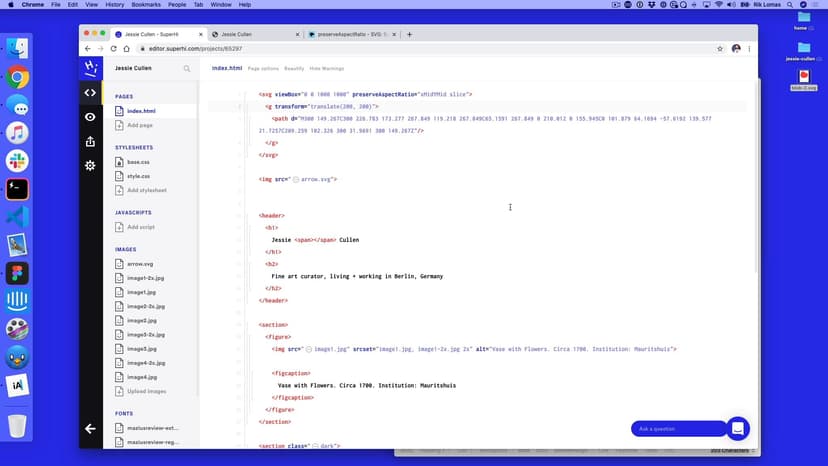Bookmark page with the star icon
This screenshot has height=466, width=828.
tap(718, 48)
